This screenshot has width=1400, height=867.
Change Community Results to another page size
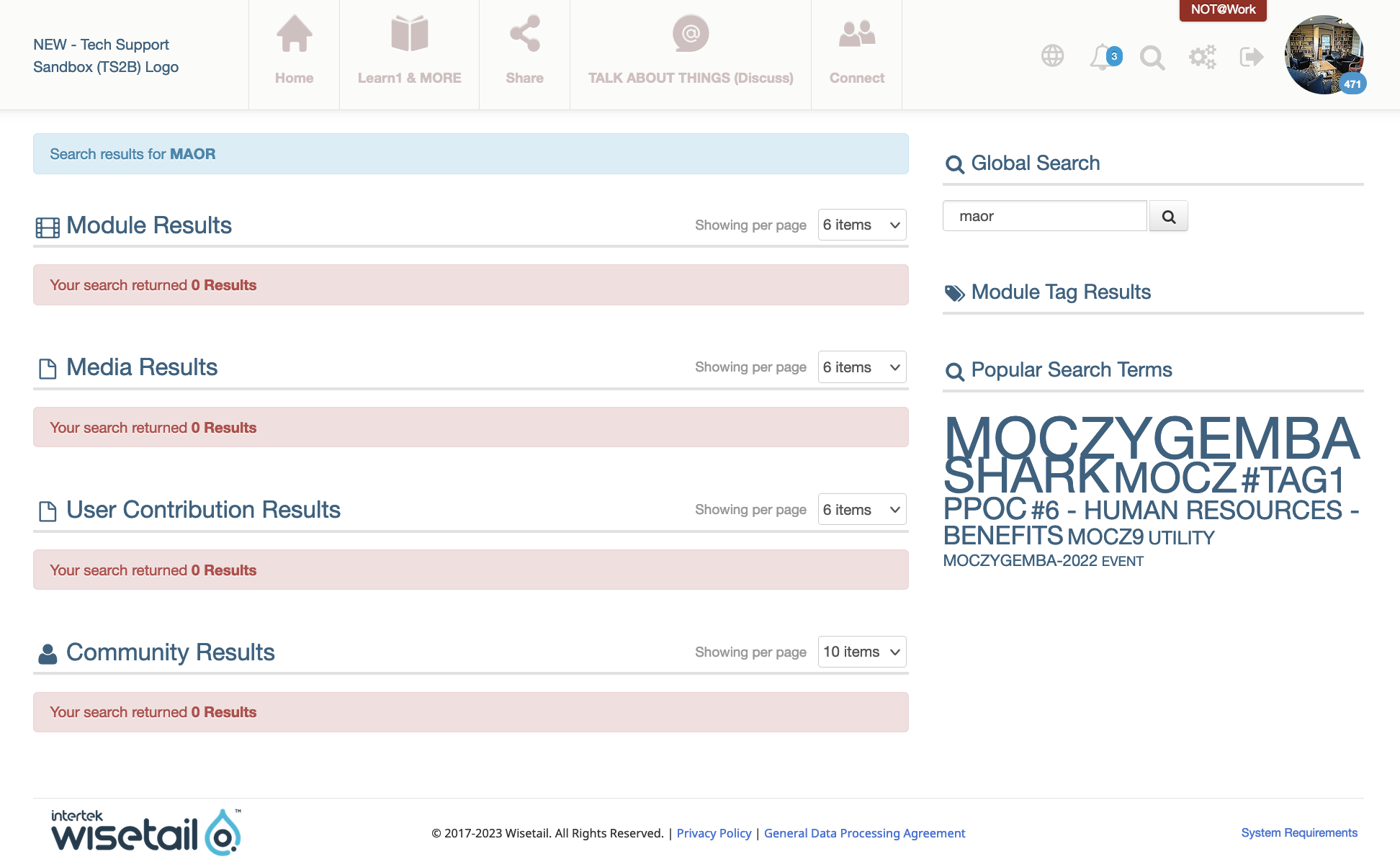point(861,652)
